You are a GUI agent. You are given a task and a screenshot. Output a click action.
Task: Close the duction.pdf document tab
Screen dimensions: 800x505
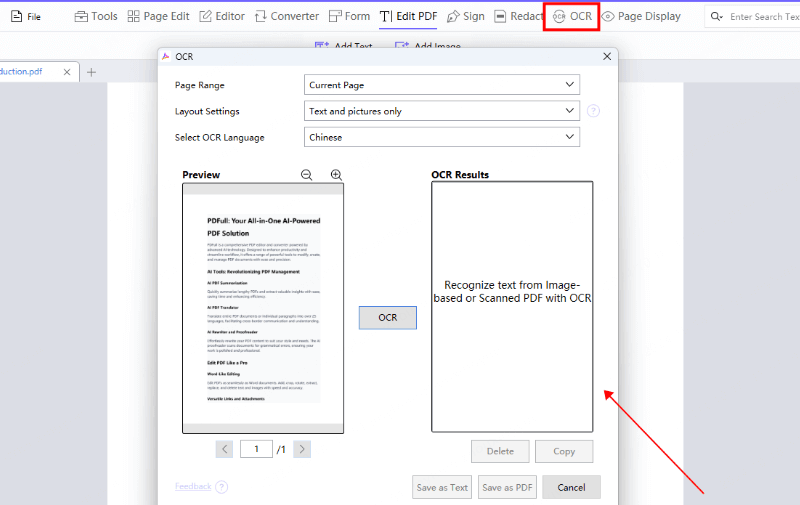pyautogui.click(x=67, y=72)
